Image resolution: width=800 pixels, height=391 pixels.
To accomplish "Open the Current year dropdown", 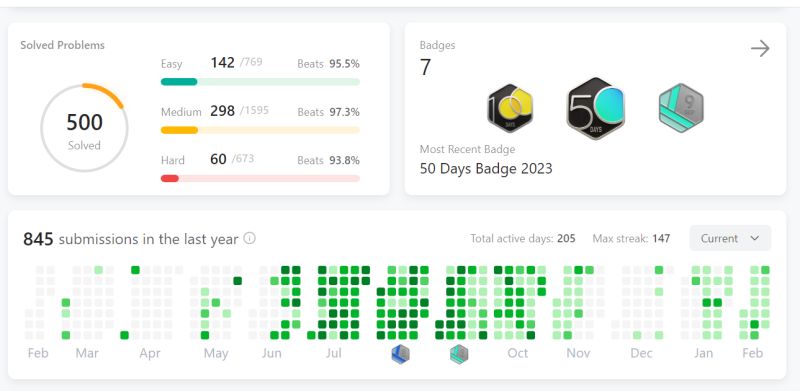I will [730, 238].
